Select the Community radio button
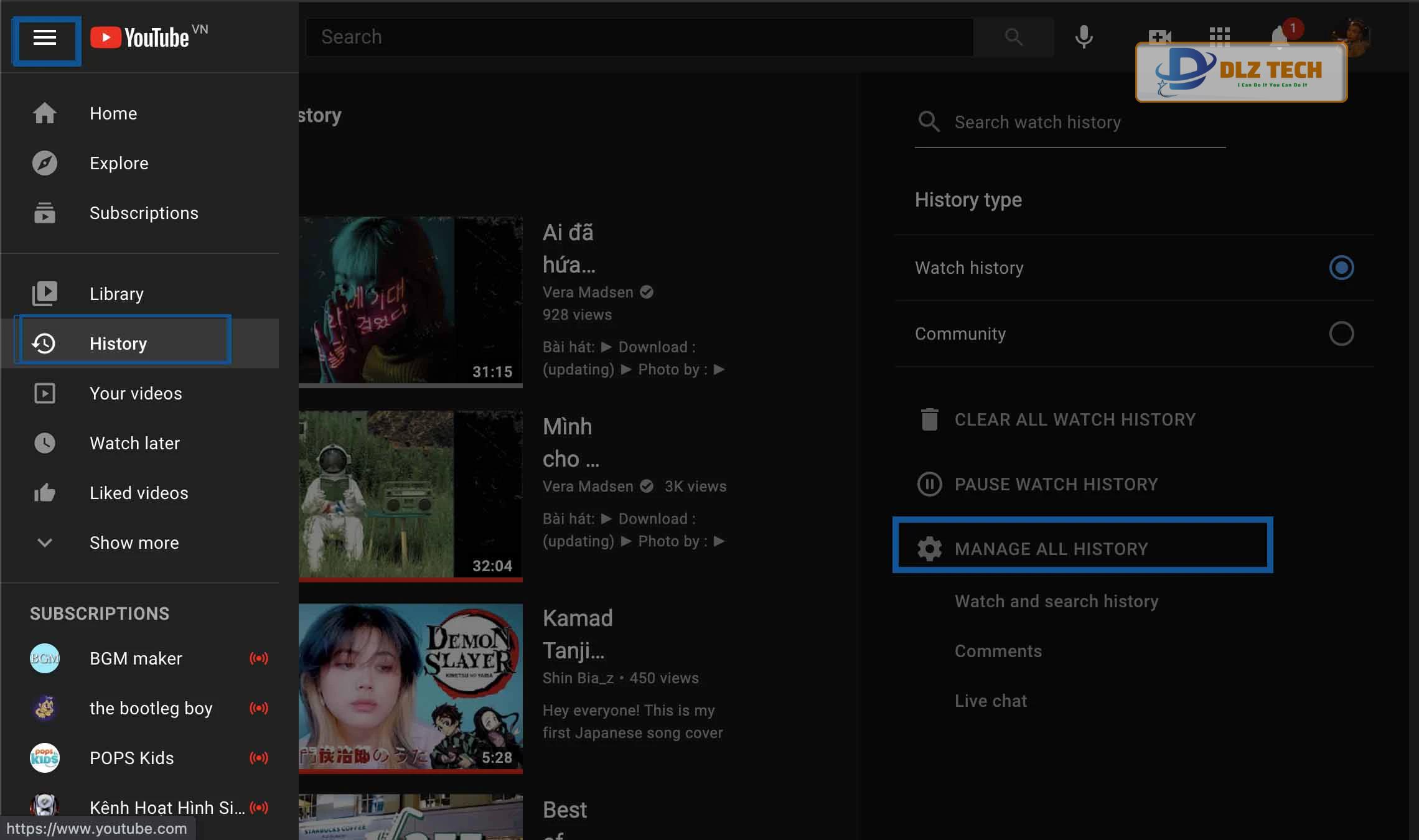This screenshot has height=840, width=1419. (1341, 334)
